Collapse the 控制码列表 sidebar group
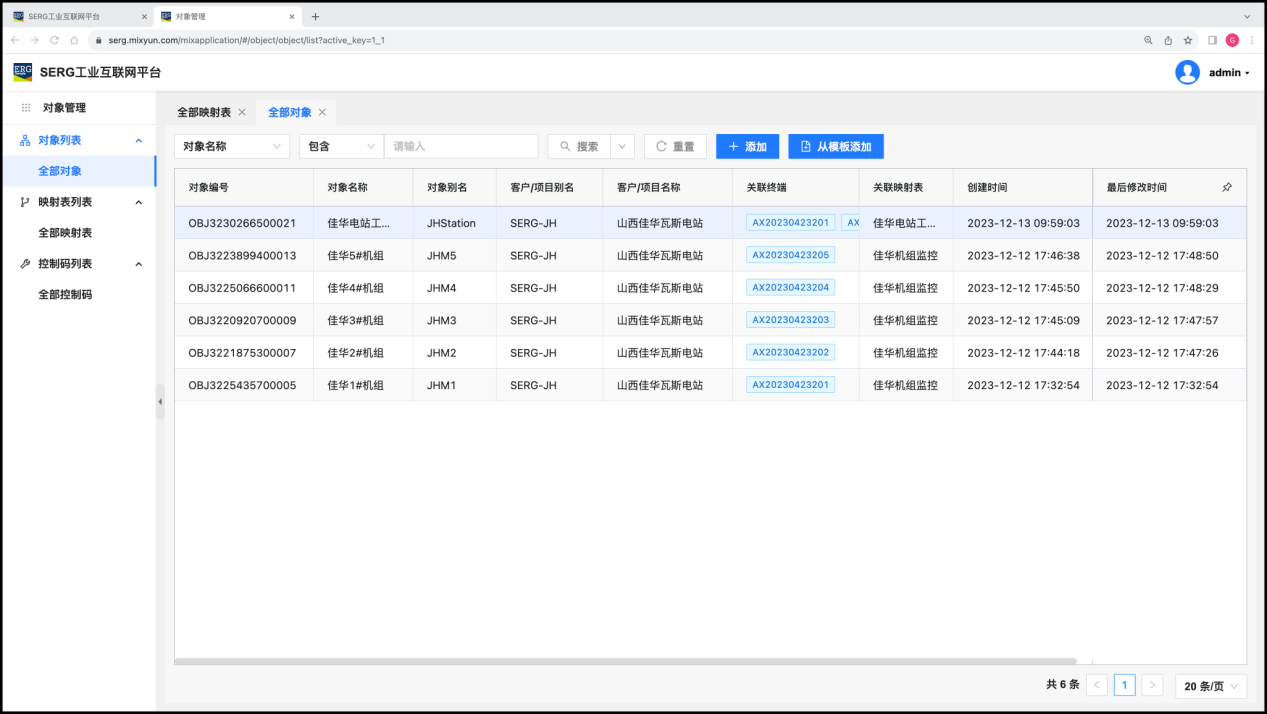 pyautogui.click(x=139, y=264)
